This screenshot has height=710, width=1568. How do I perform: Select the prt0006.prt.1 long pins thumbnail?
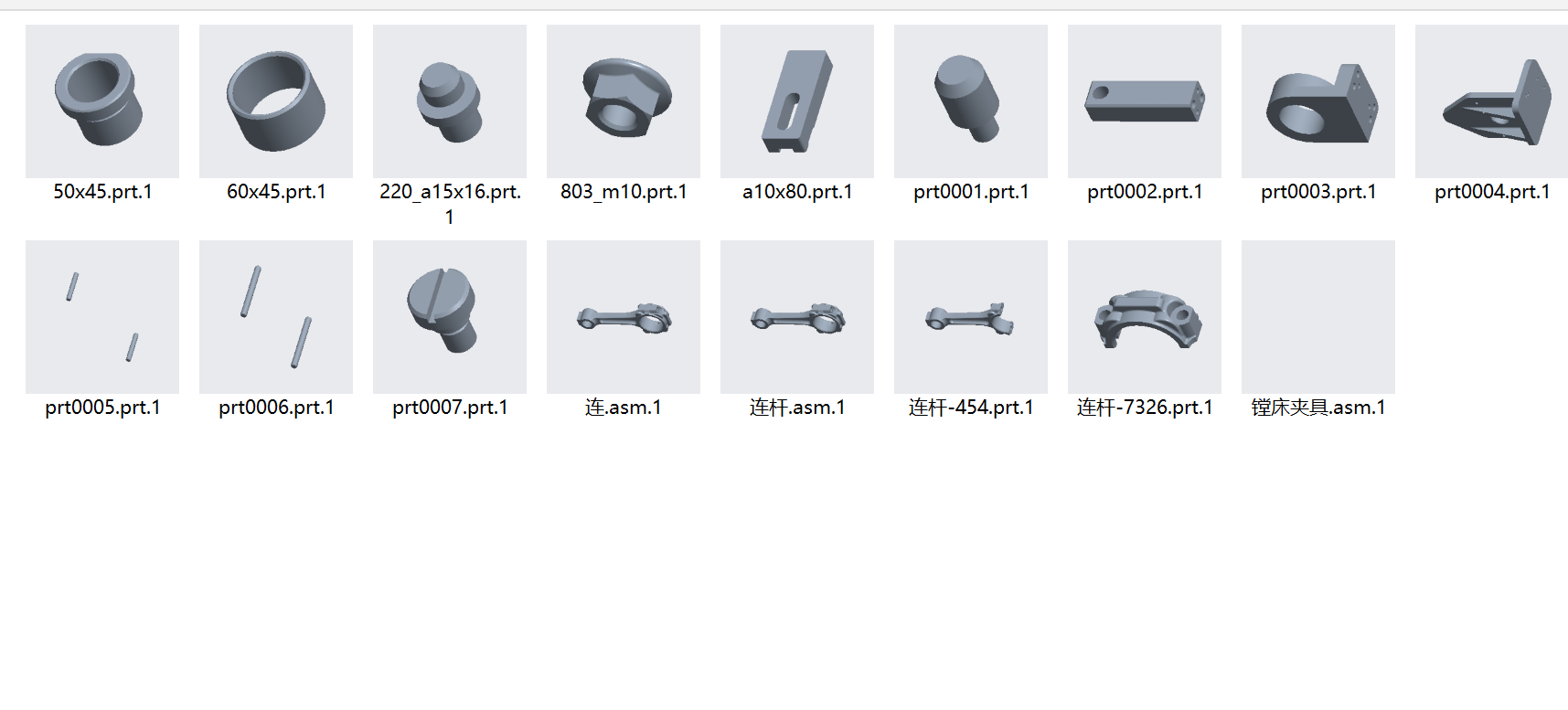276,317
